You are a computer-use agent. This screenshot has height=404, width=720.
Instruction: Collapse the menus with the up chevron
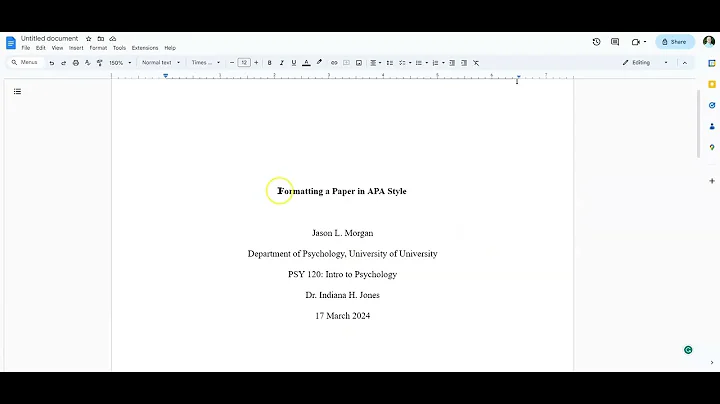pyautogui.click(x=685, y=63)
